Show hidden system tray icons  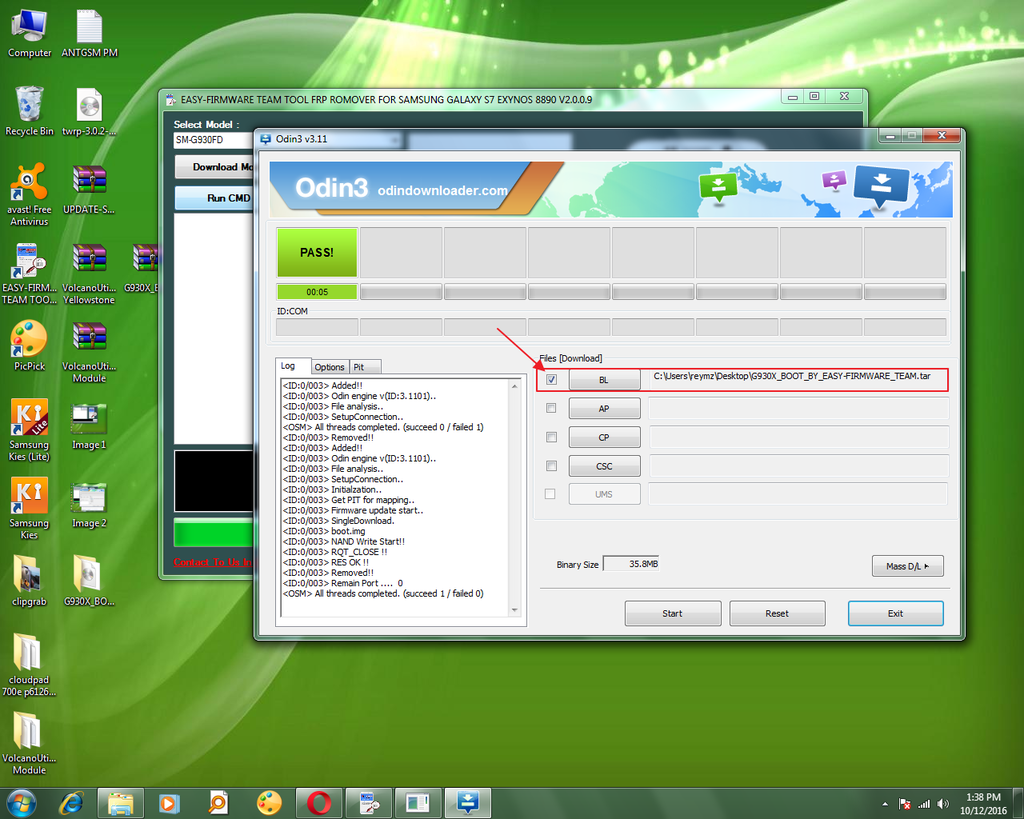885,804
